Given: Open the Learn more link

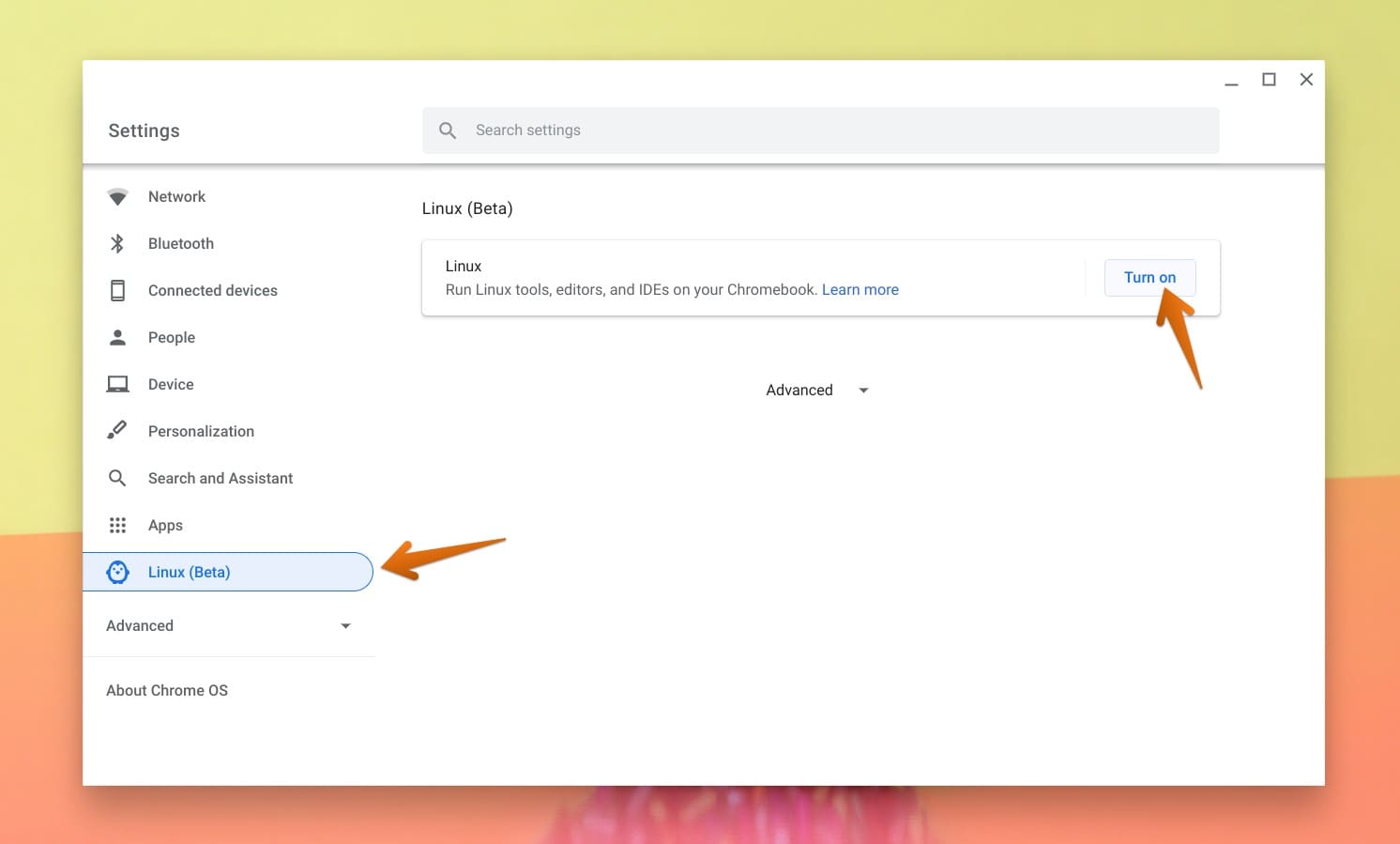Looking at the screenshot, I should tap(860, 290).
